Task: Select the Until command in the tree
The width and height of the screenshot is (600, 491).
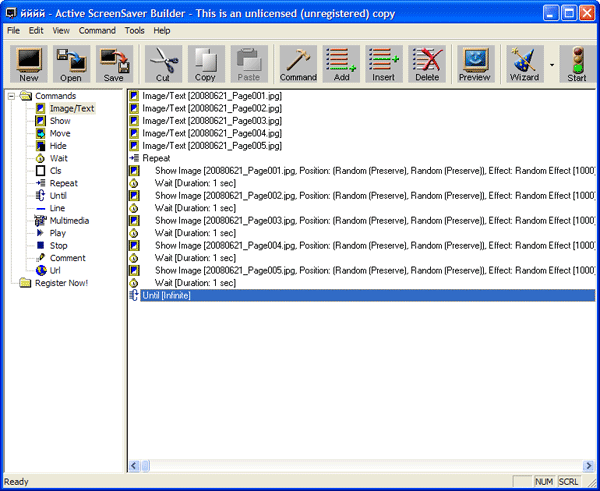Action: 58,196
